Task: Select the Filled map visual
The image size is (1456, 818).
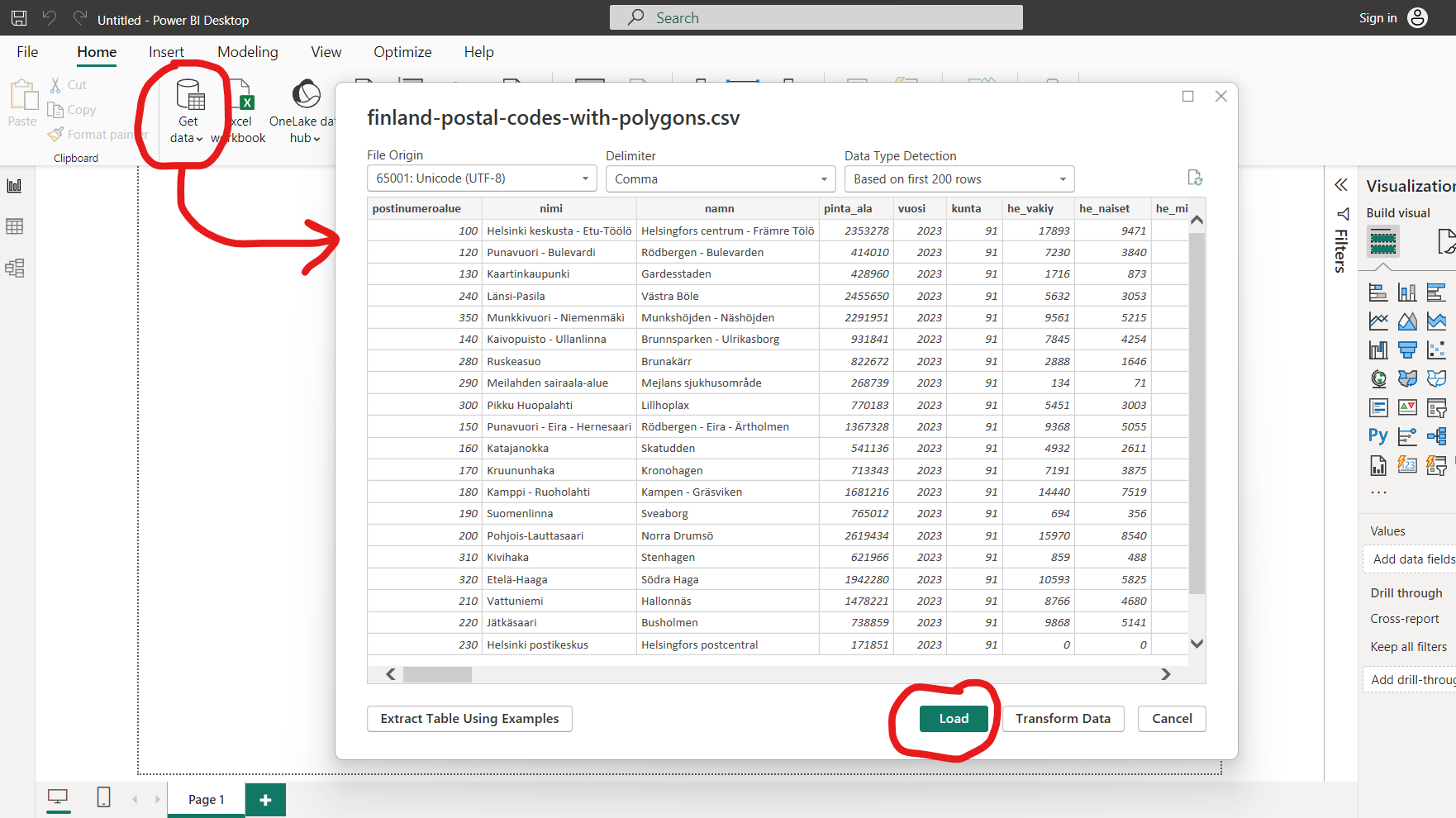Action: coord(1407,378)
